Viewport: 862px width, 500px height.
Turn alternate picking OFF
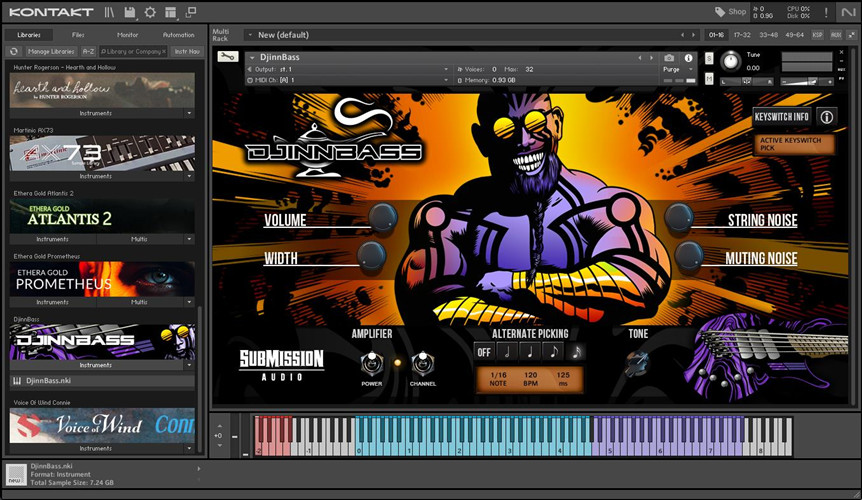484,352
